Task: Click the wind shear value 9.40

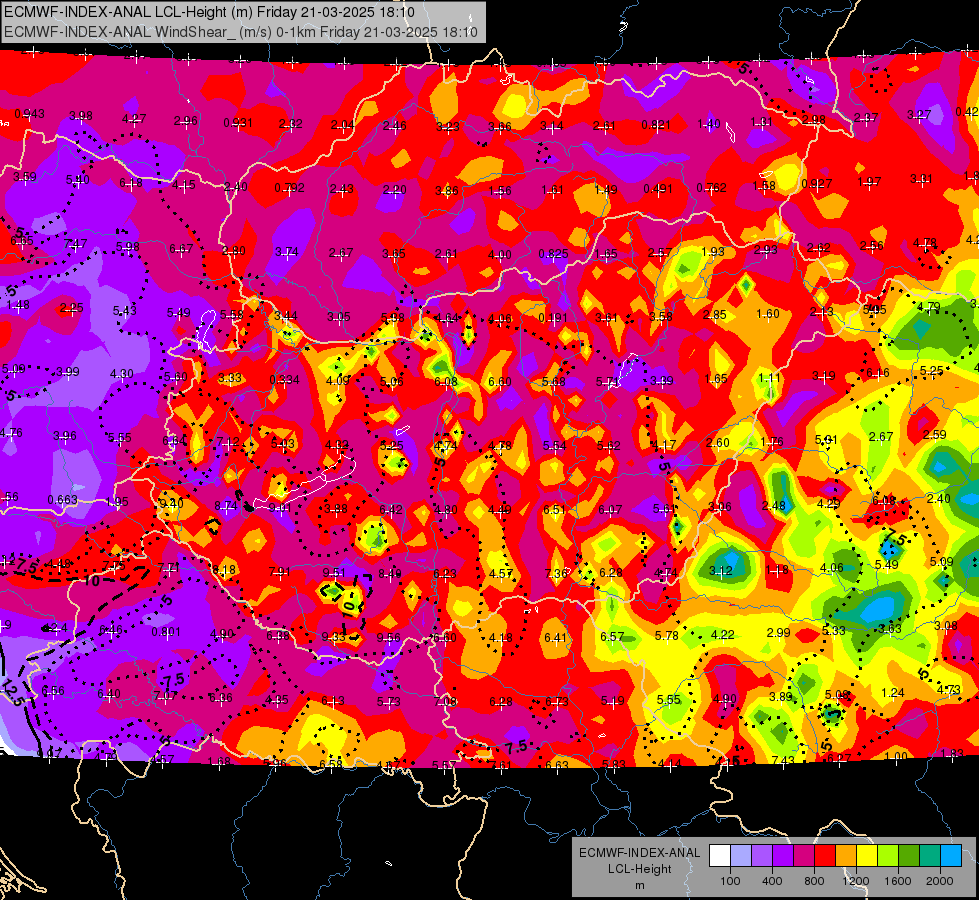Action: pyautogui.click(x=171, y=503)
